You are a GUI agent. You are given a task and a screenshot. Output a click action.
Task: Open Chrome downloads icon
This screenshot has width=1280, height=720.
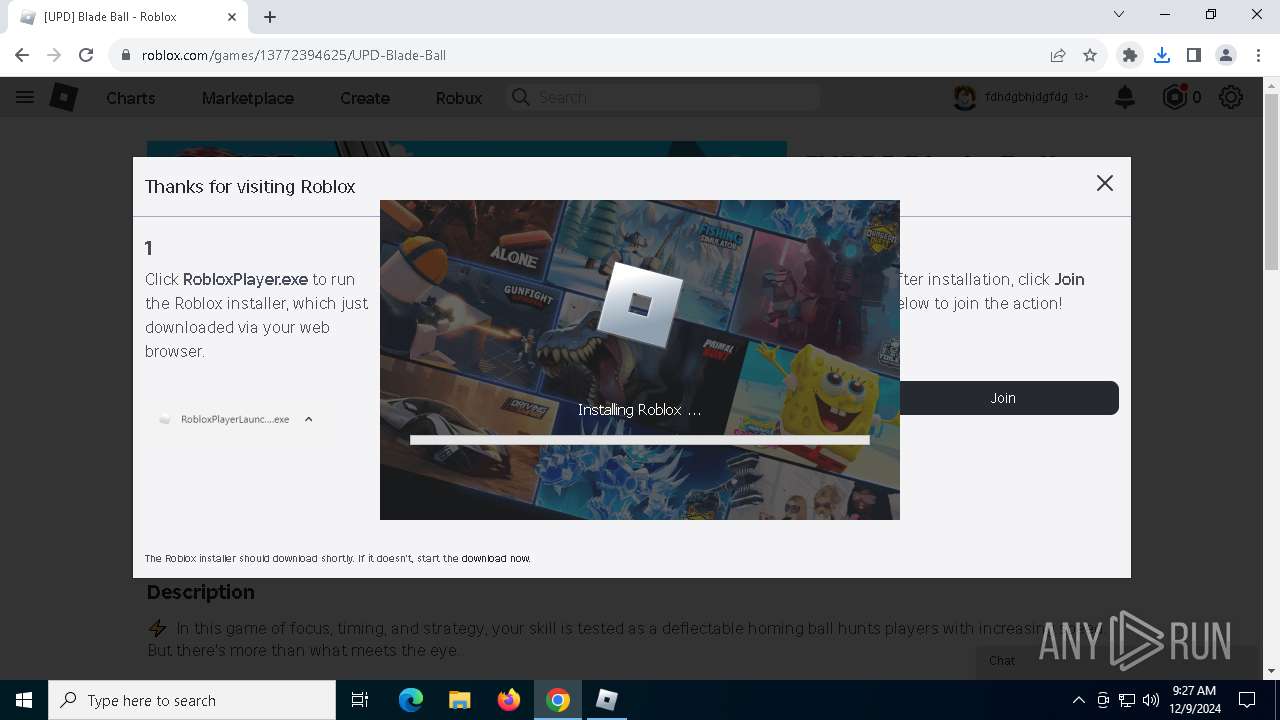coord(1162,55)
